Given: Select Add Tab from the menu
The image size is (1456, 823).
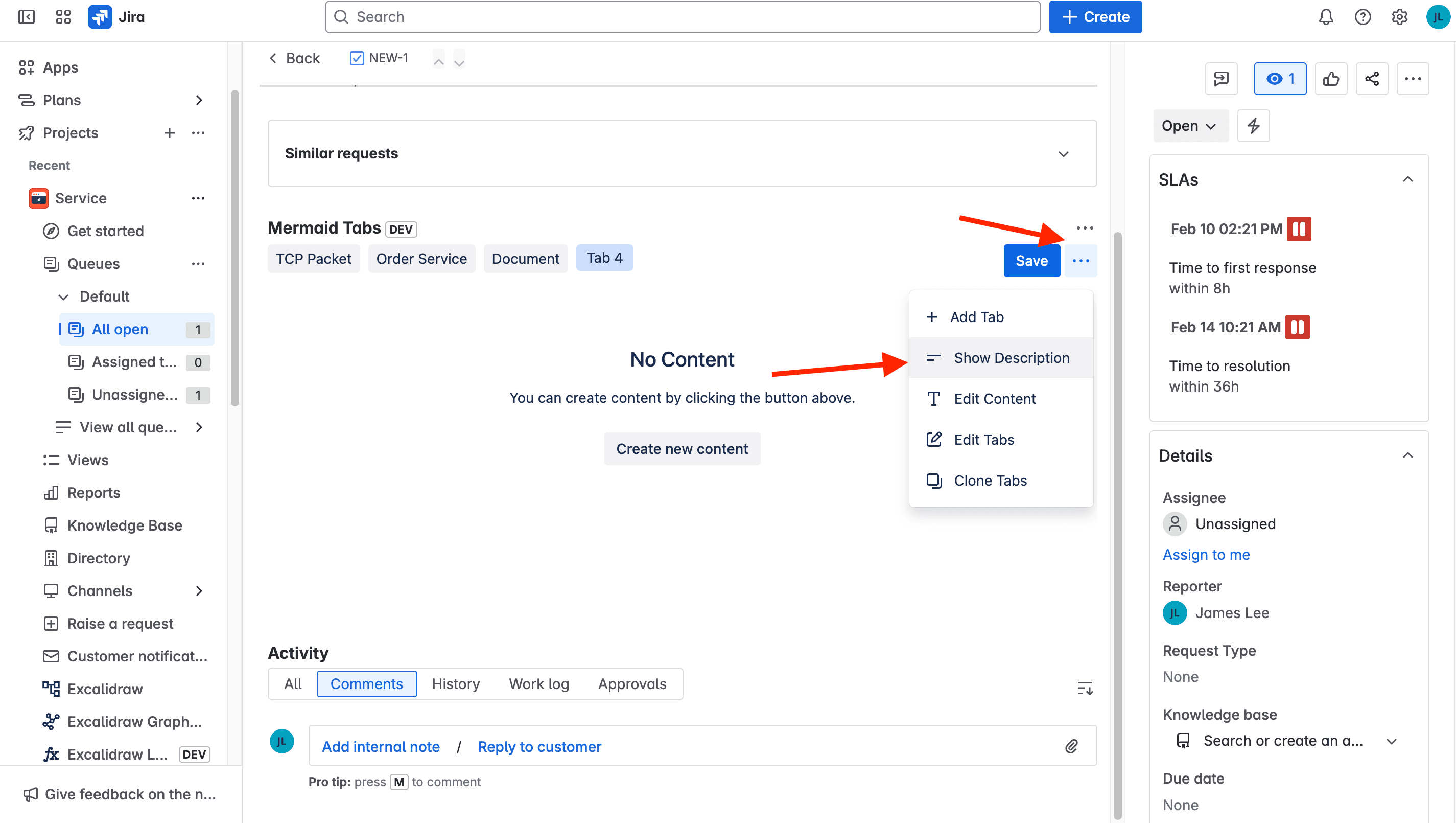Looking at the screenshot, I should (1000, 317).
